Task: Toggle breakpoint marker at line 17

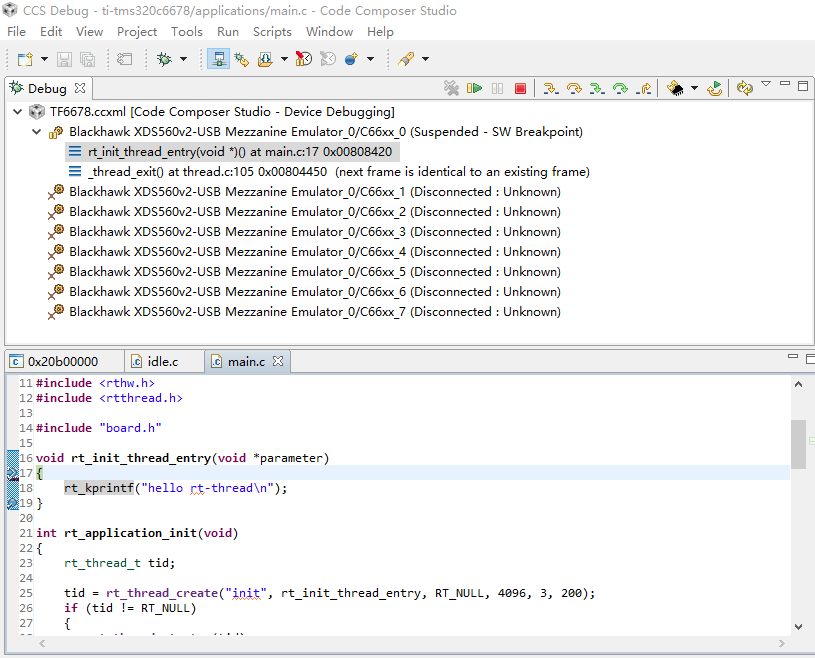Action: (12, 473)
